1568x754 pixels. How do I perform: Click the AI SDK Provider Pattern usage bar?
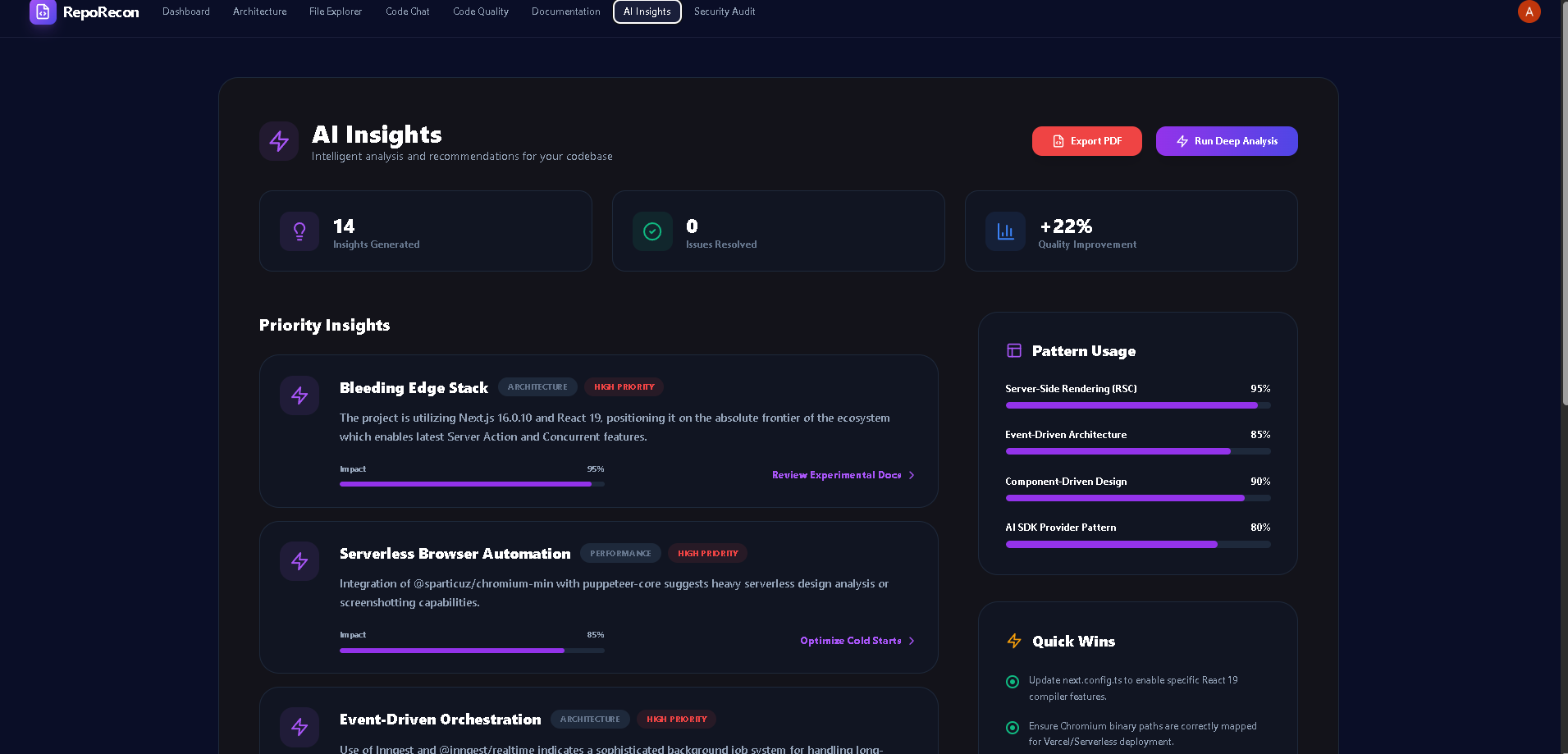coord(1138,544)
